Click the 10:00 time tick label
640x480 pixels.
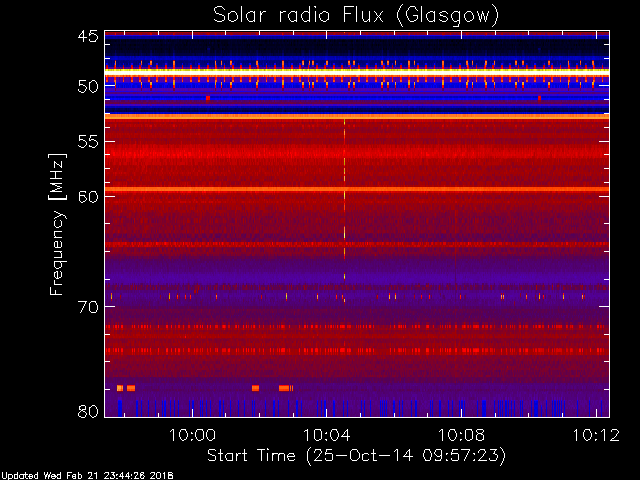click(x=192, y=435)
